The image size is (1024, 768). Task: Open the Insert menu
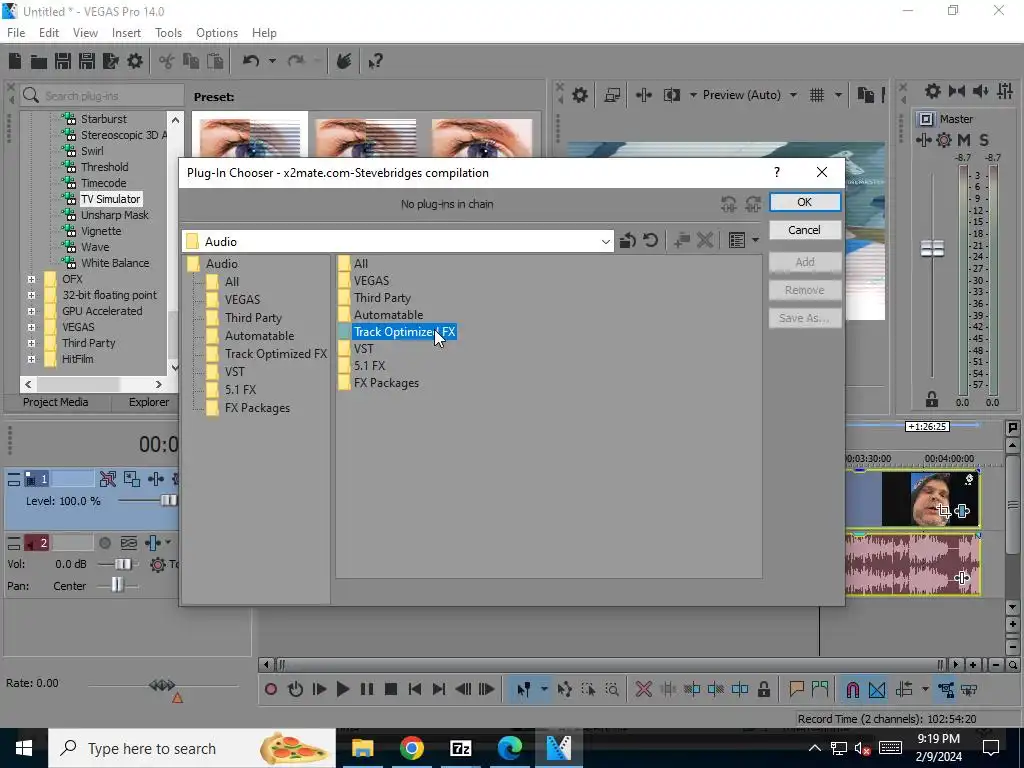tap(126, 33)
